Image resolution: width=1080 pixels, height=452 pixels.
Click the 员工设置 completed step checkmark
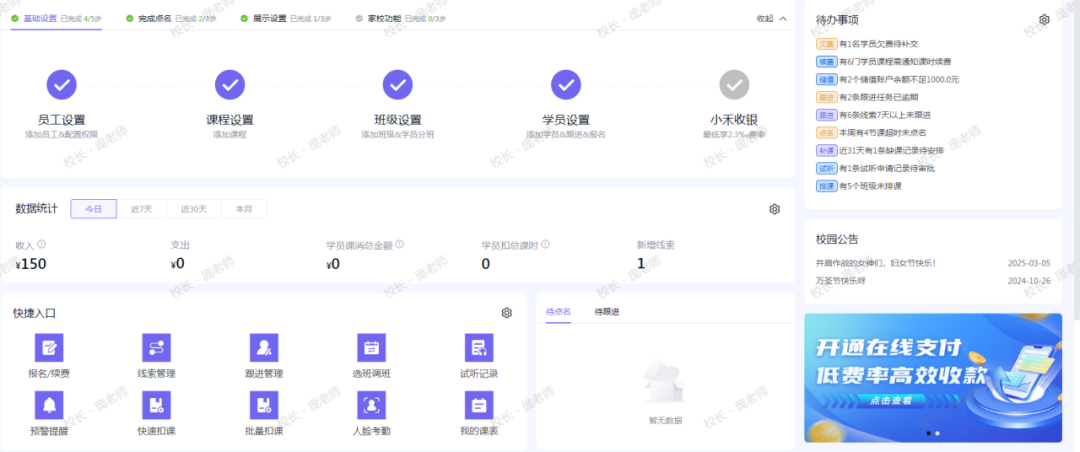62,84
